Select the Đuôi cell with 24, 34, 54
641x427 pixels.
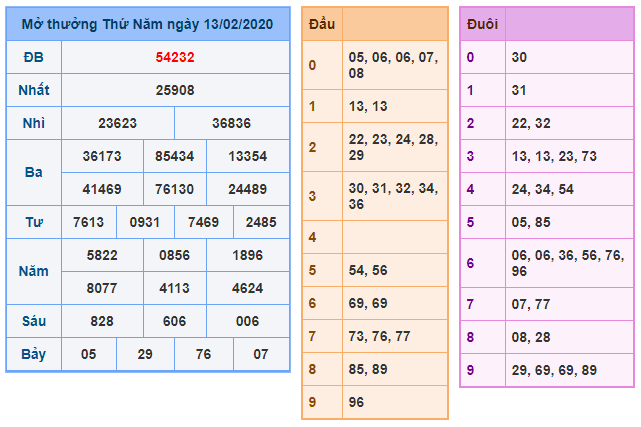tap(567, 189)
